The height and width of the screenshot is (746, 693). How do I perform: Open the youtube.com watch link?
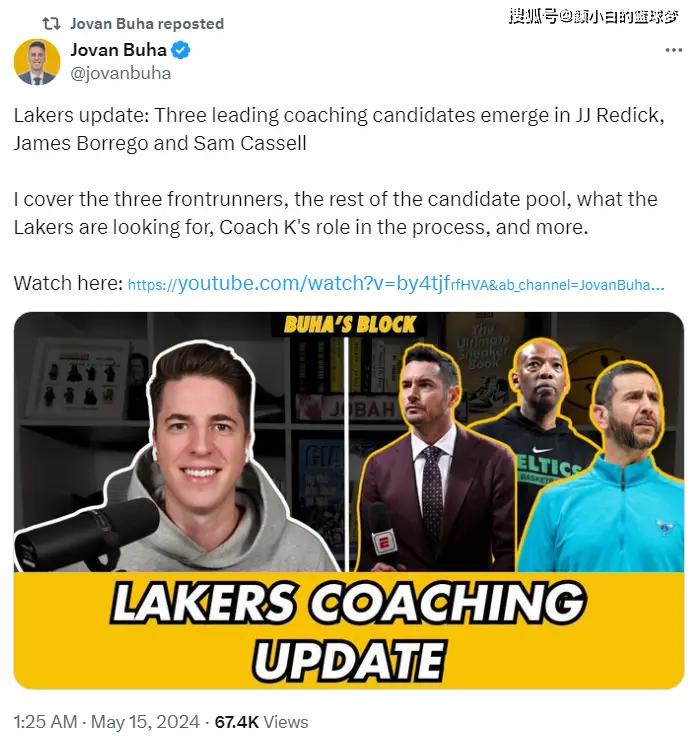click(x=396, y=284)
